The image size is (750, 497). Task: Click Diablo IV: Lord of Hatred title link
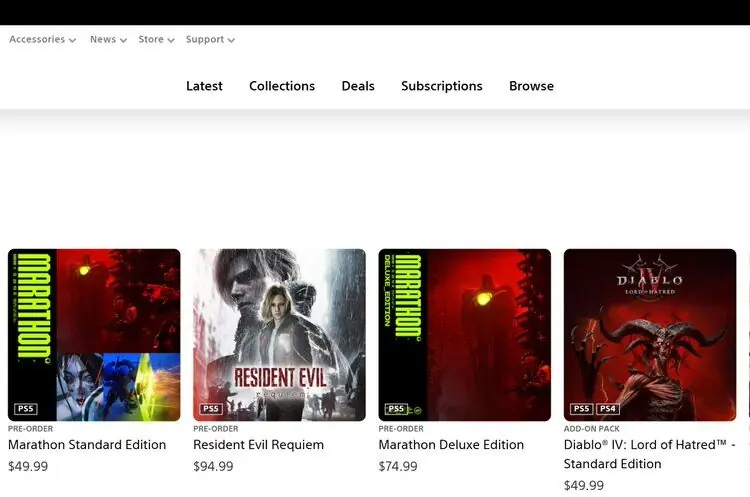tap(650, 454)
